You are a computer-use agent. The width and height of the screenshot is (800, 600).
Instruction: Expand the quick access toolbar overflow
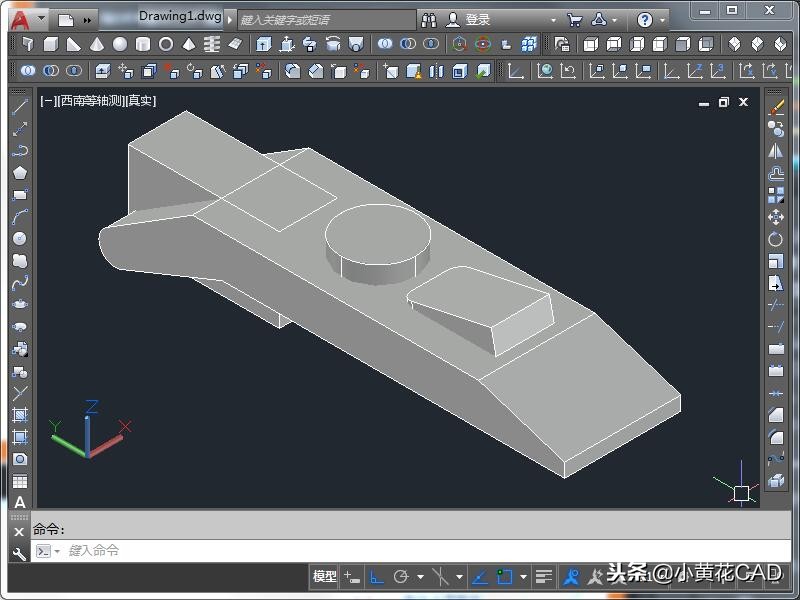(88, 20)
